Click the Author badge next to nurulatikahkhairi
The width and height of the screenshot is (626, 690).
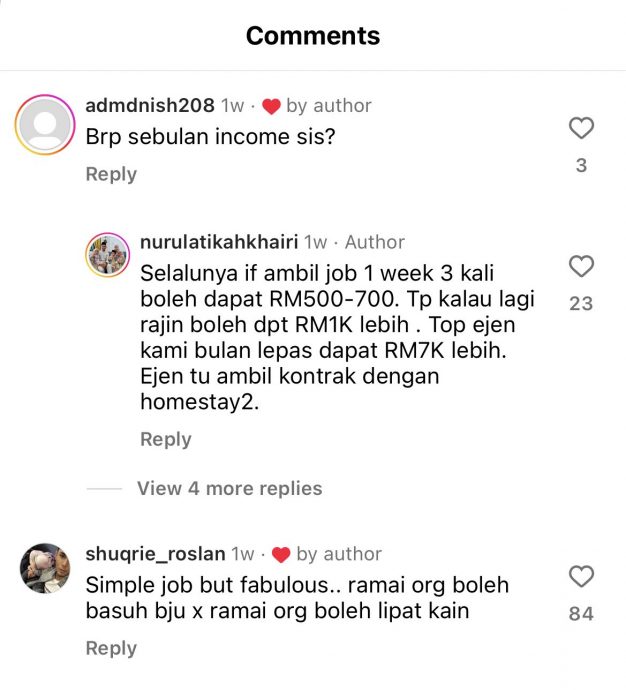click(375, 242)
